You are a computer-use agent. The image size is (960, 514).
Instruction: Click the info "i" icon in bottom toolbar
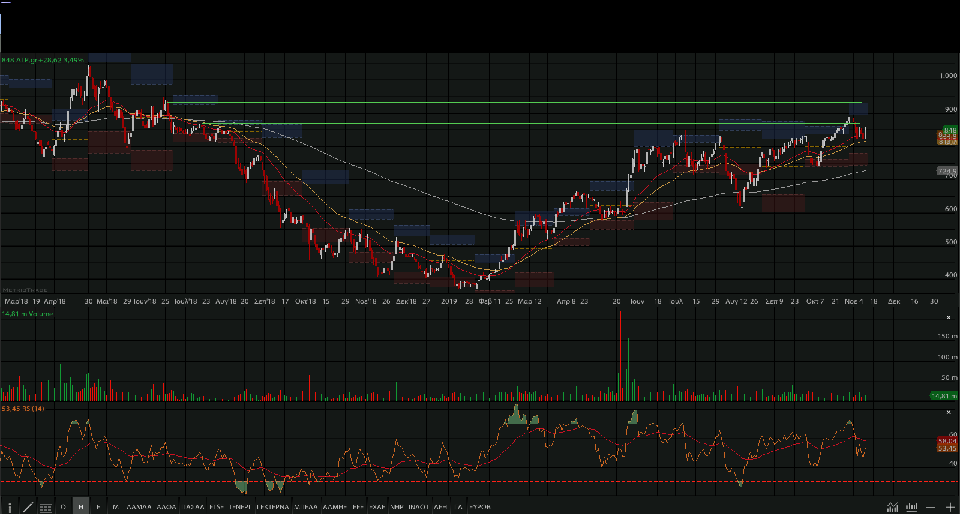tap(10, 507)
